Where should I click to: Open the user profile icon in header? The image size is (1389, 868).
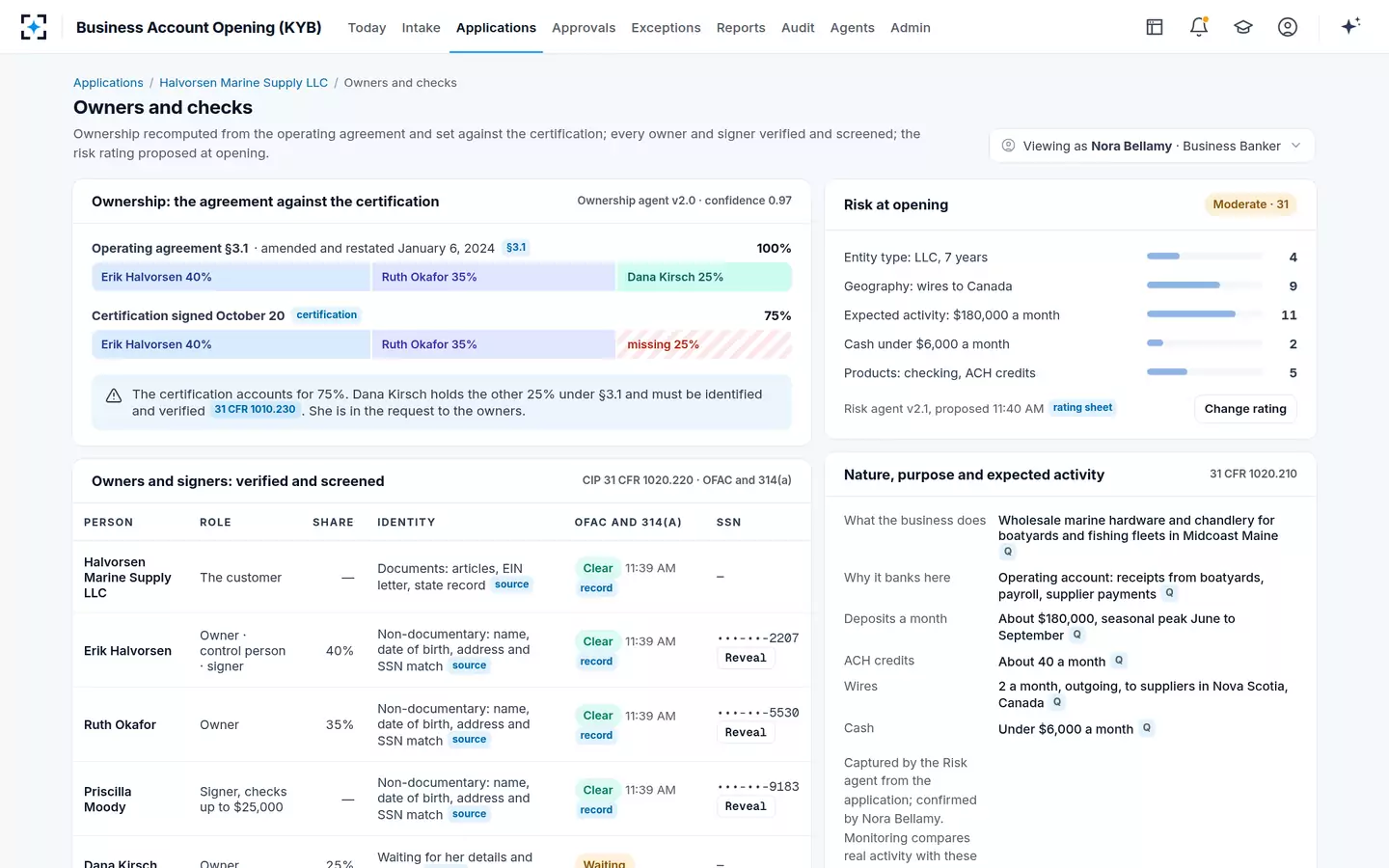click(x=1288, y=27)
